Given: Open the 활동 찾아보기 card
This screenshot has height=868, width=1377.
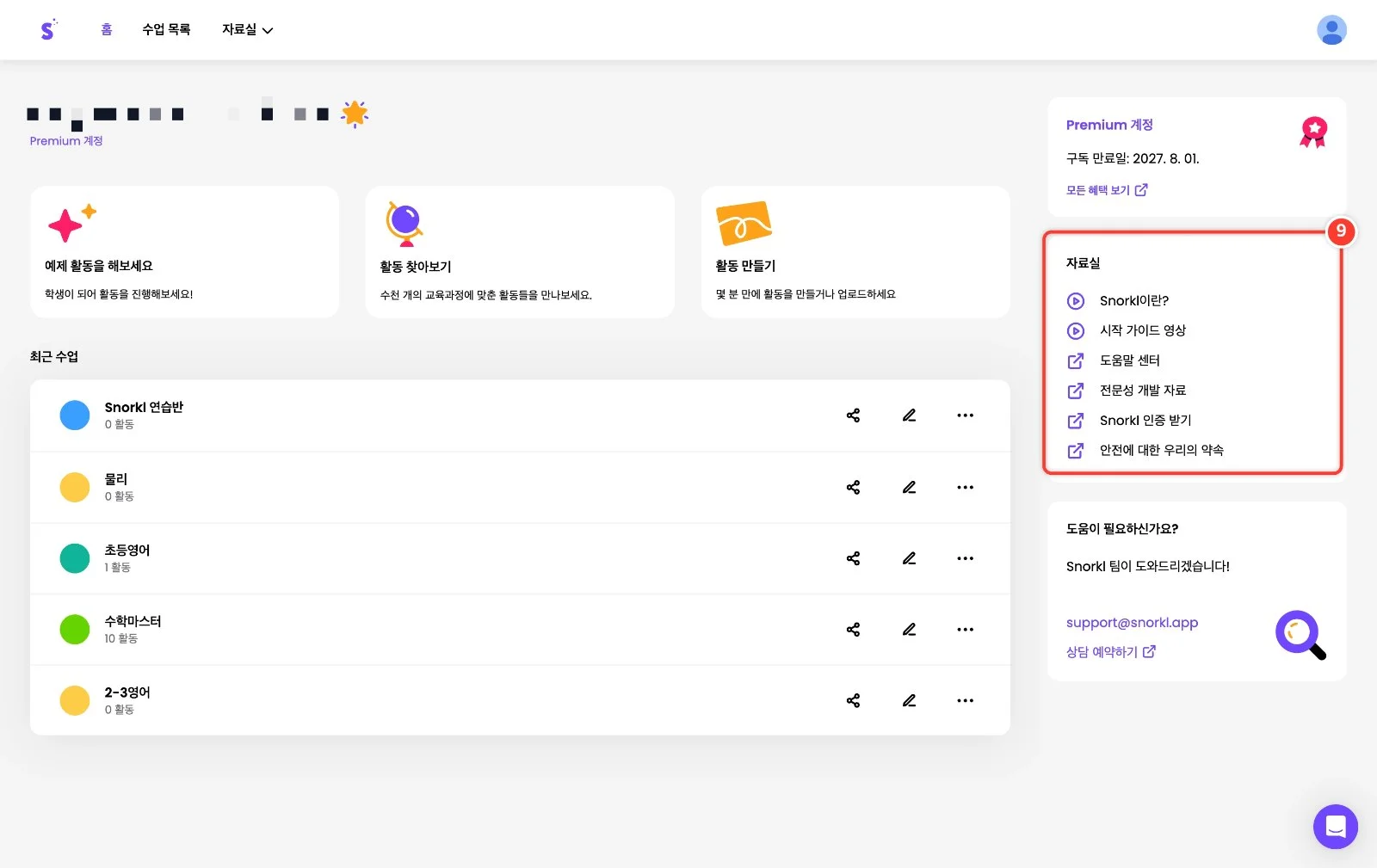Looking at the screenshot, I should 520,252.
